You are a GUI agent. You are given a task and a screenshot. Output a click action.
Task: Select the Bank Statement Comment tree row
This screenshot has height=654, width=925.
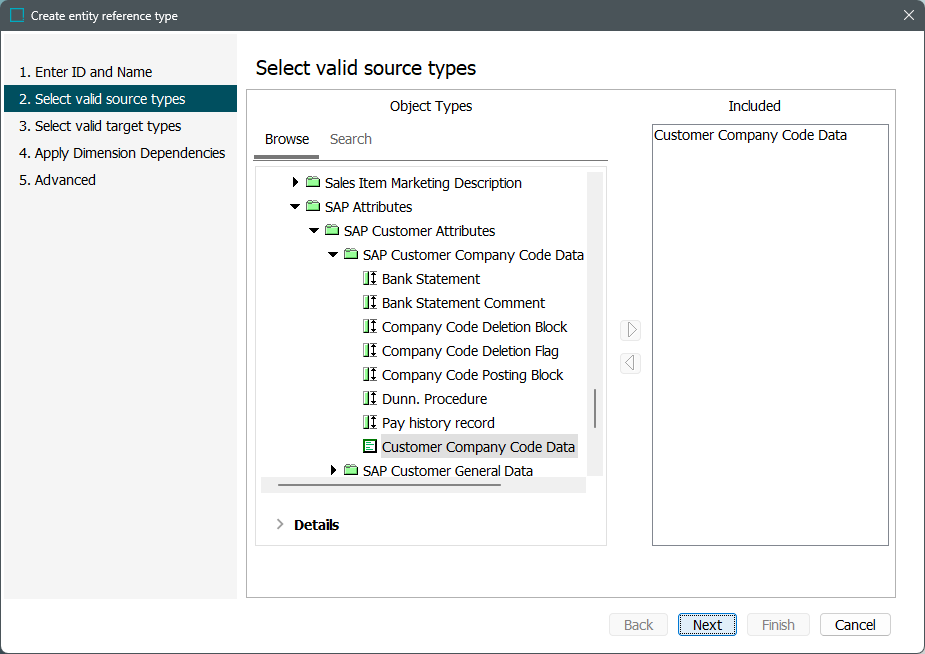pyautogui.click(x=463, y=303)
